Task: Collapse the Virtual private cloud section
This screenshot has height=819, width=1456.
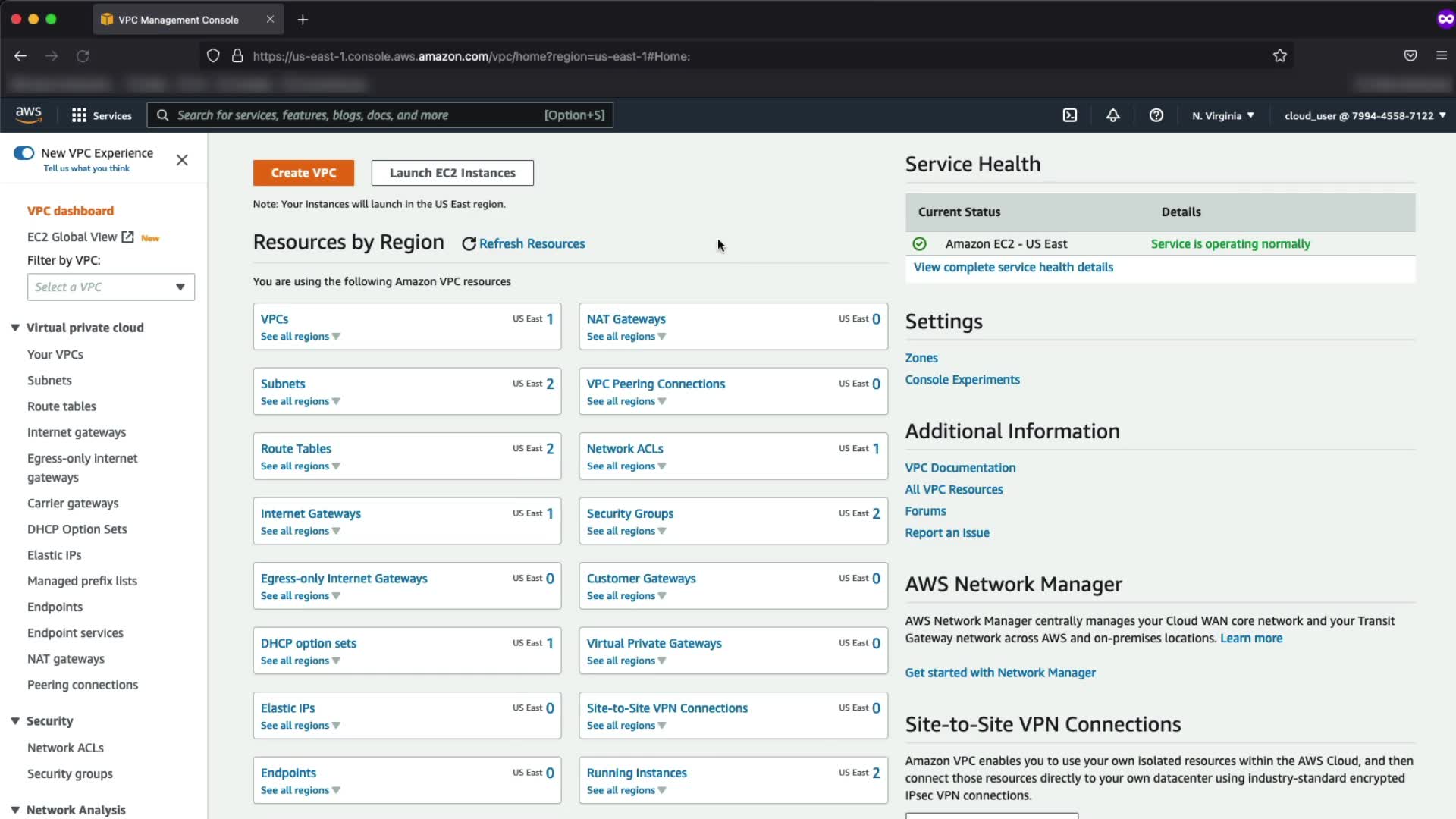Action: [x=15, y=328]
